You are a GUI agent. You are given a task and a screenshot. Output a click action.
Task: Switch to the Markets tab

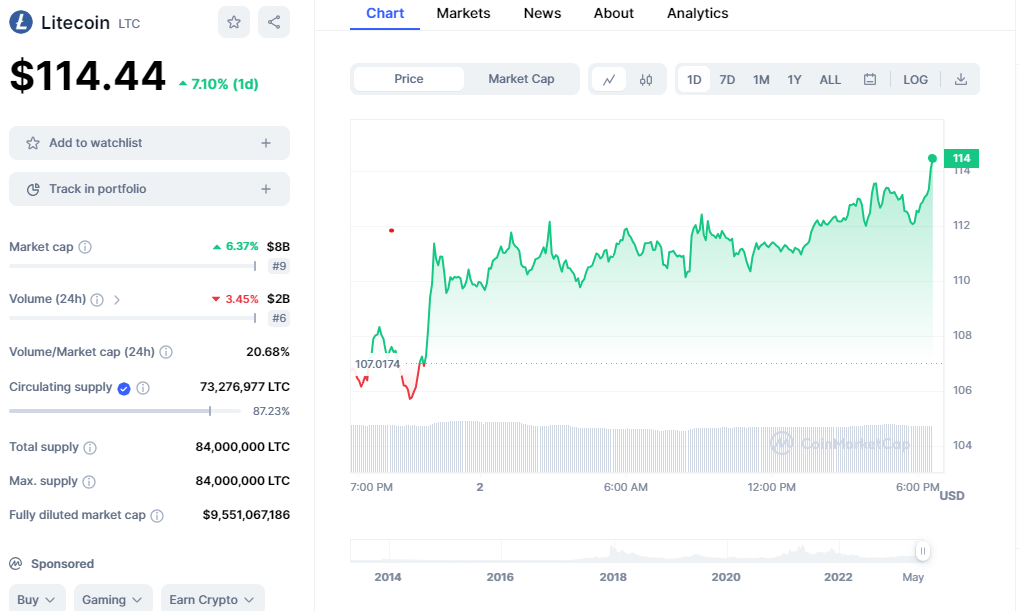pyautogui.click(x=463, y=13)
